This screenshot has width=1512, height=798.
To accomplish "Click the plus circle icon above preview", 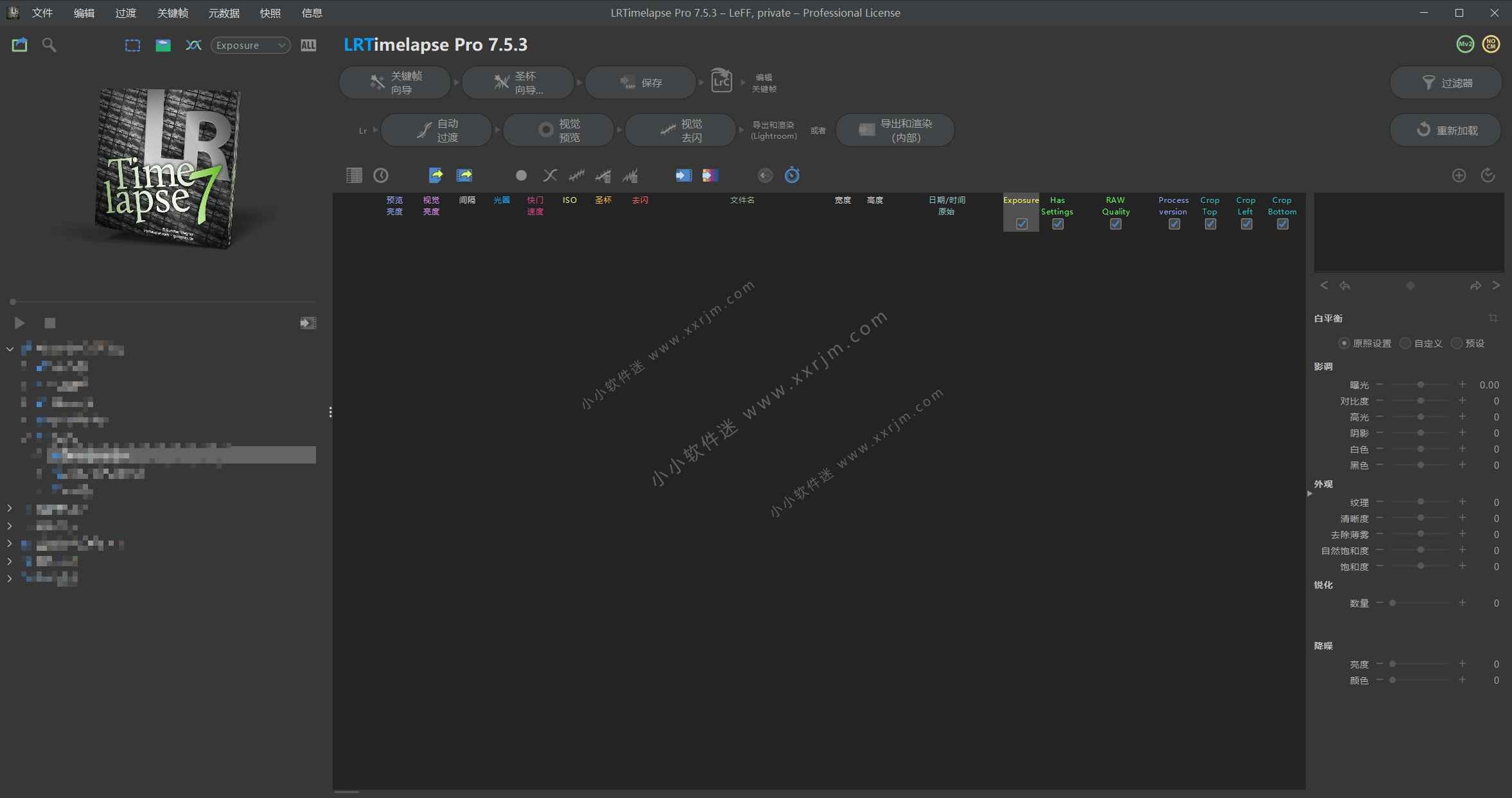I will point(1459,175).
